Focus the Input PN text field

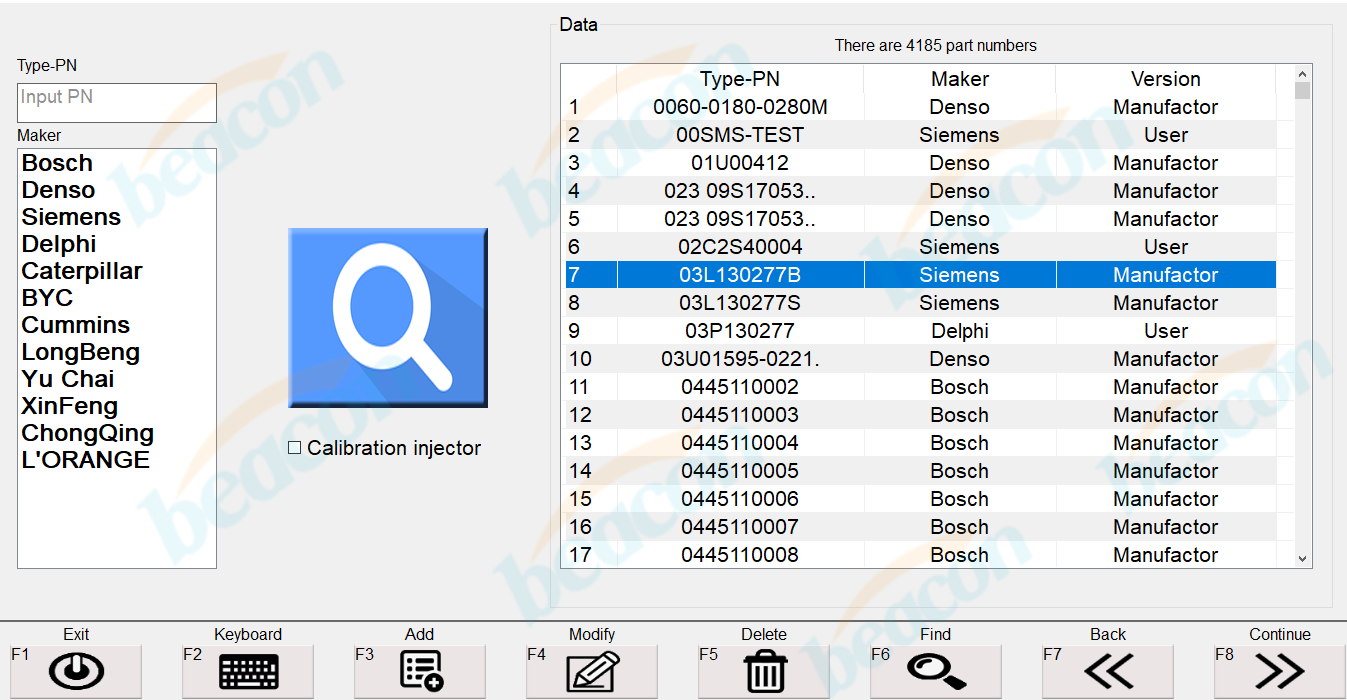point(117,102)
